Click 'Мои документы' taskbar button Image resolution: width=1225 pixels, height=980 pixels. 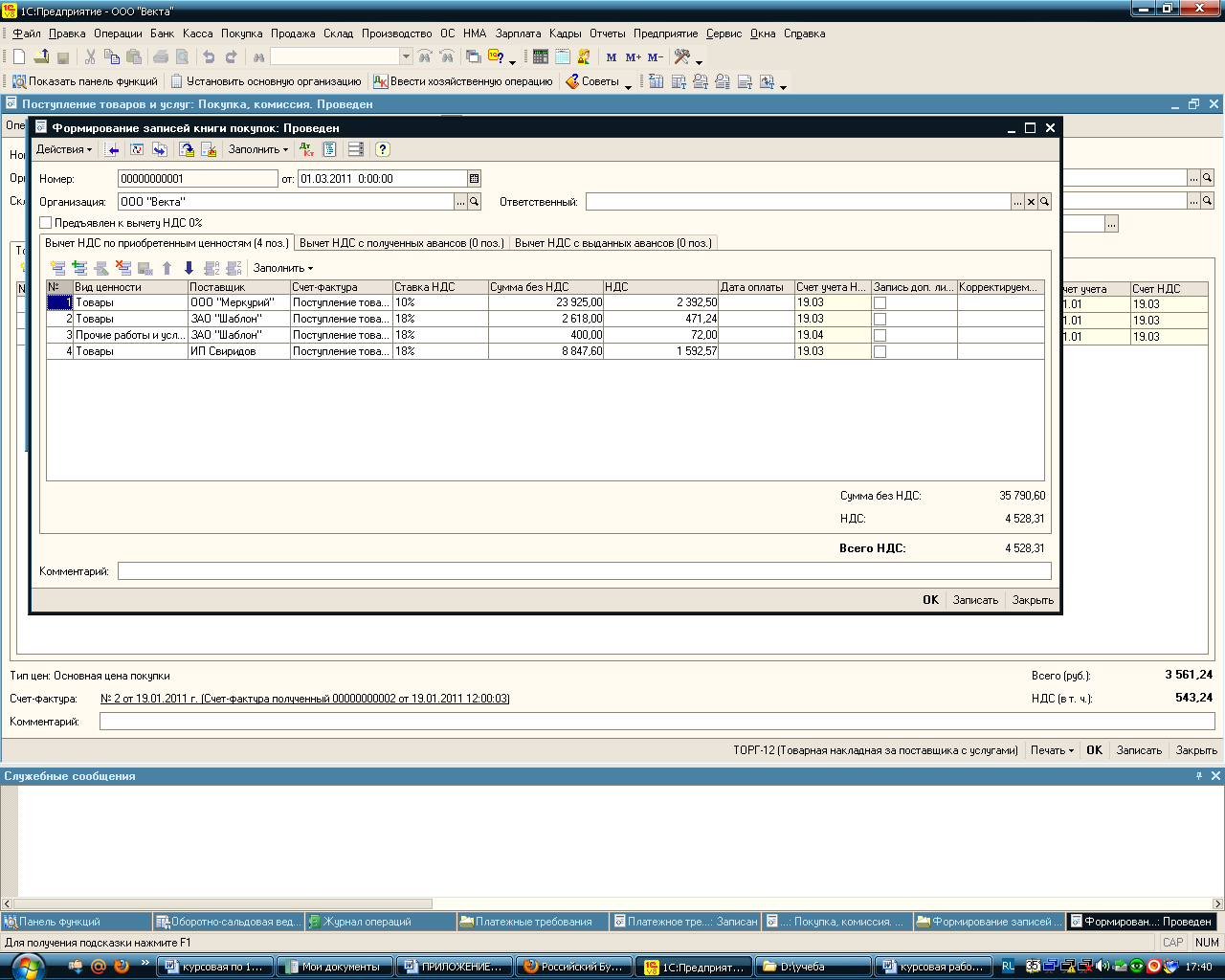click(334, 967)
